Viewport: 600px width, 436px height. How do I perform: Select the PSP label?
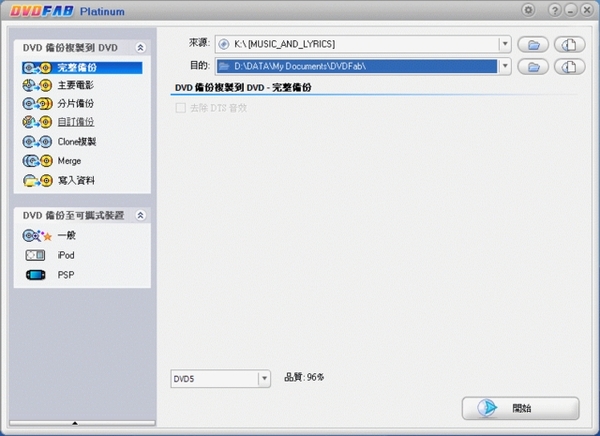point(66,275)
